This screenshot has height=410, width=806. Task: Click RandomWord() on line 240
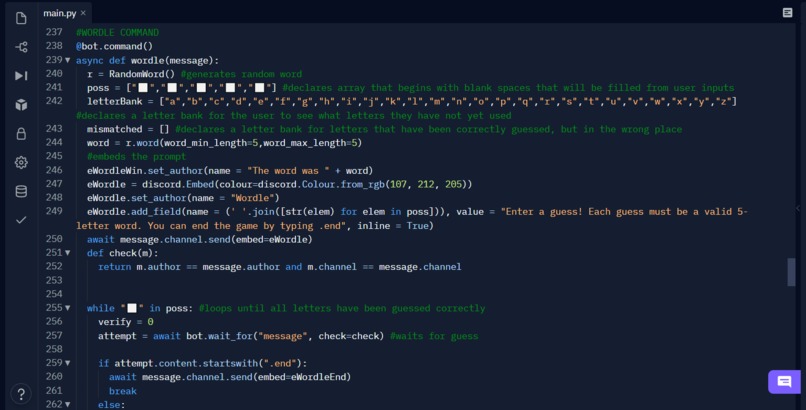tap(142, 74)
